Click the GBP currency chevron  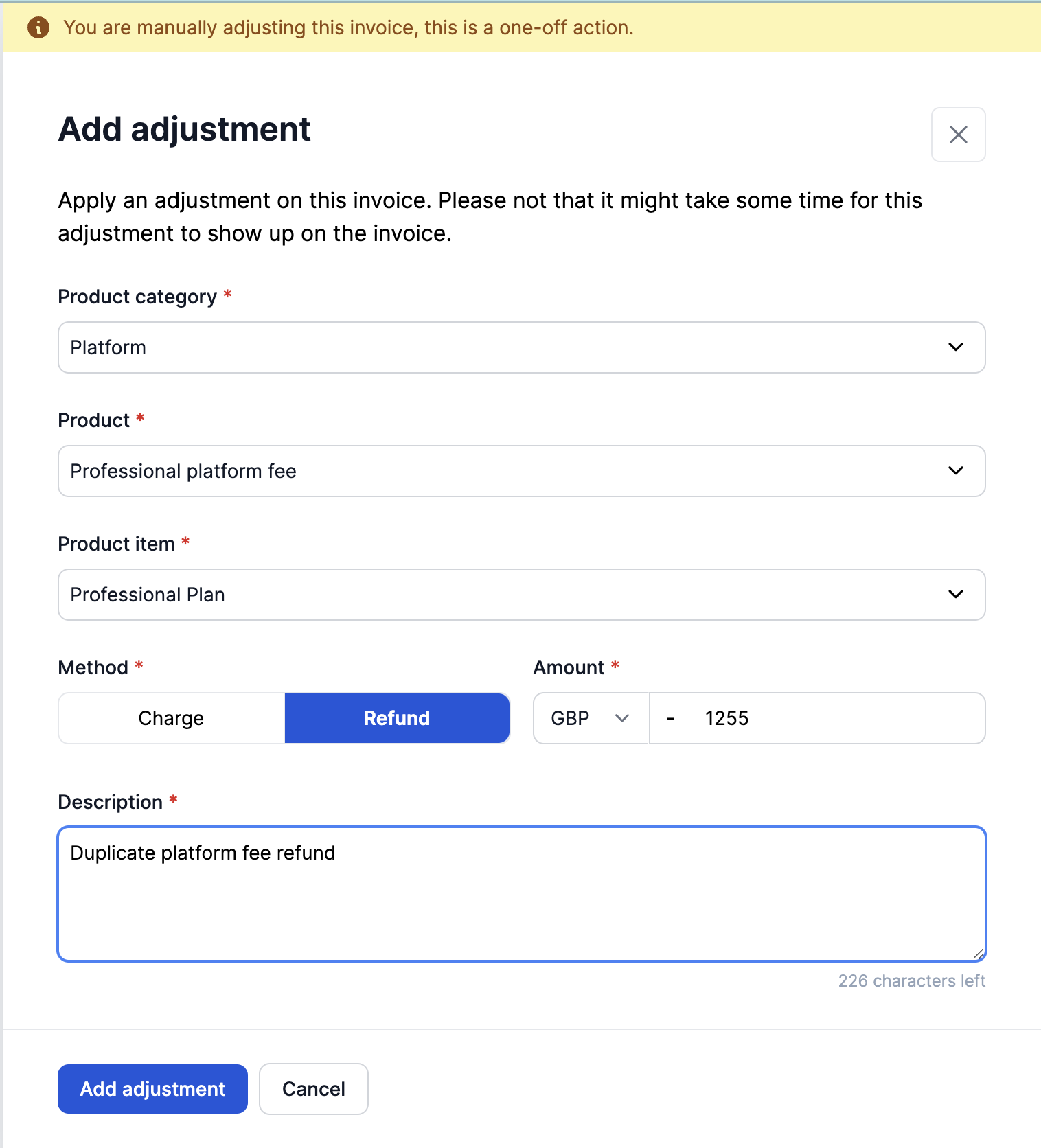[621, 718]
